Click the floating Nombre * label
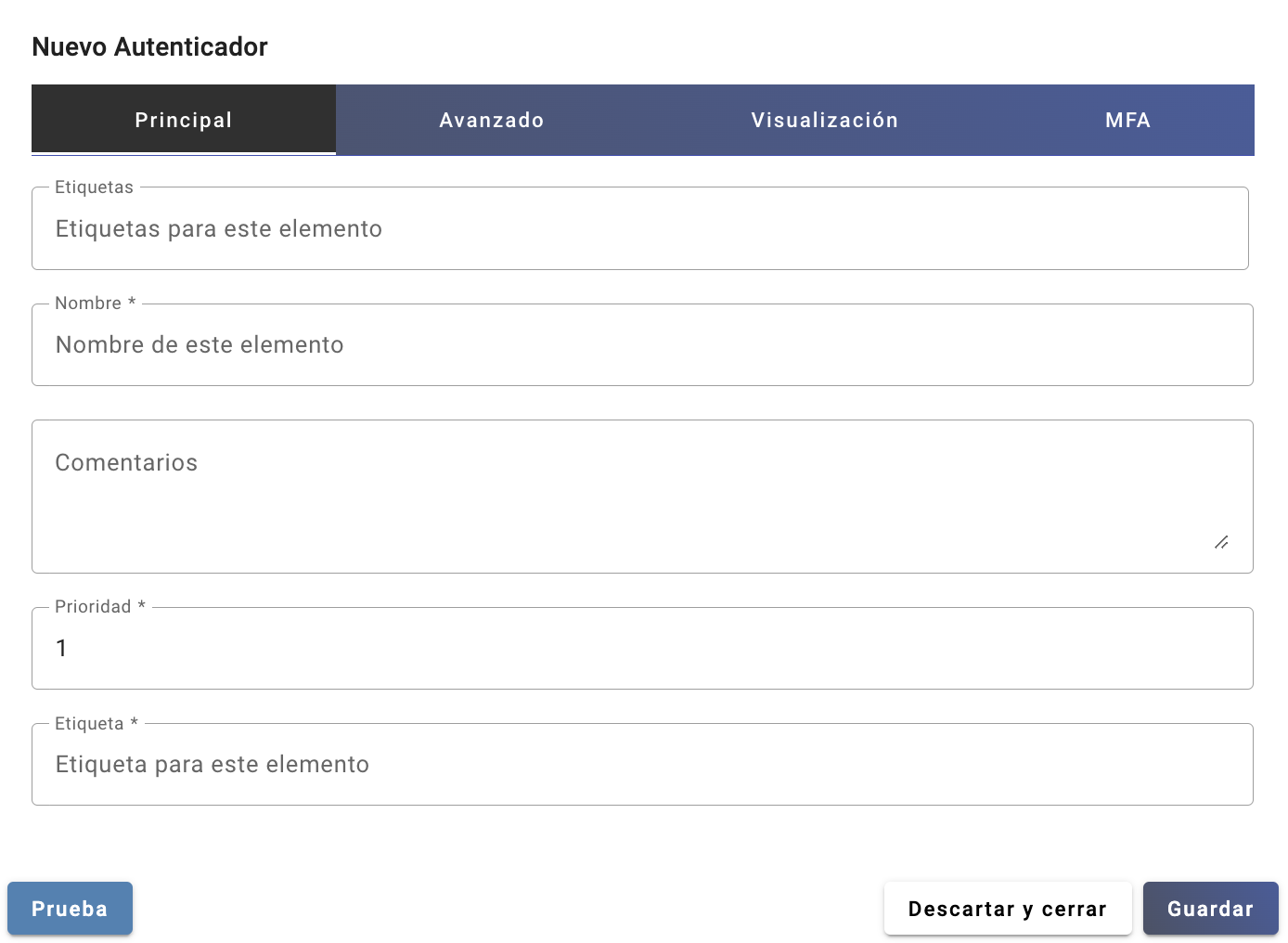The height and width of the screenshot is (943, 1288). tap(95, 304)
